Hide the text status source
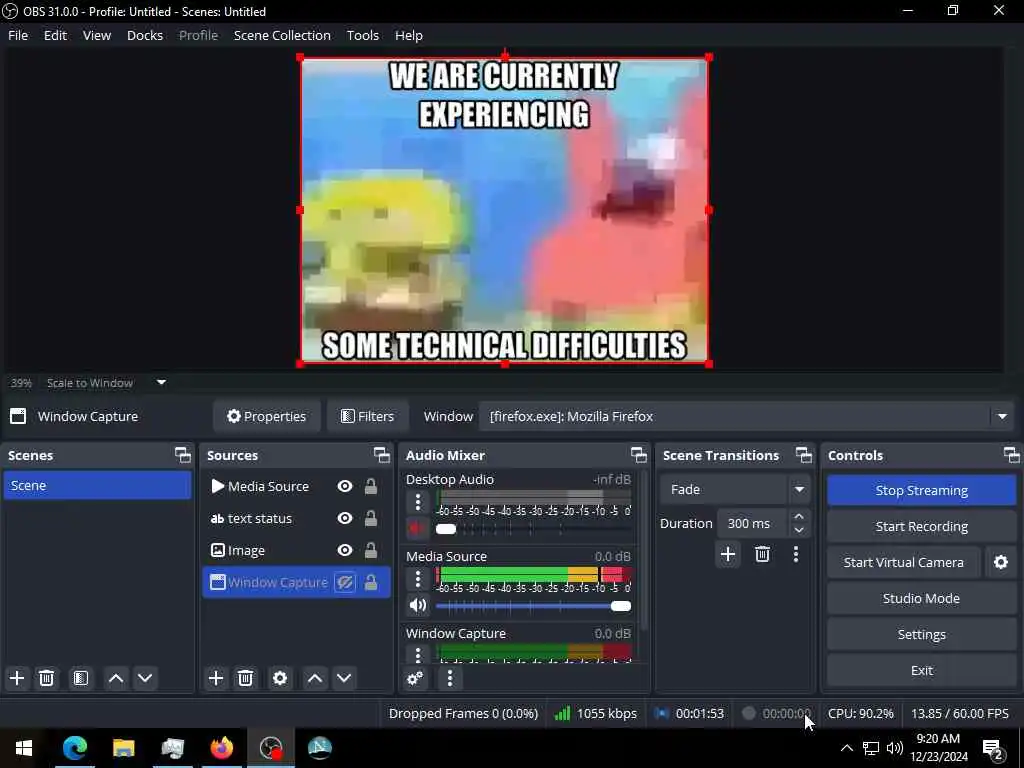1024x768 pixels. [x=345, y=518]
